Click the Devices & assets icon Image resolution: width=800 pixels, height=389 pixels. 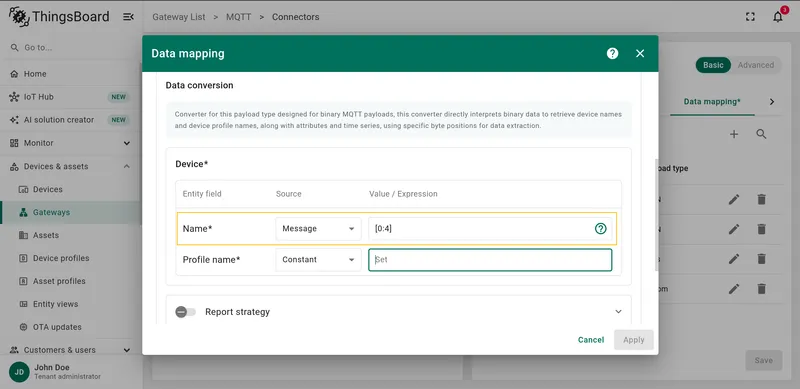pyautogui.click(x=14, y=166)
